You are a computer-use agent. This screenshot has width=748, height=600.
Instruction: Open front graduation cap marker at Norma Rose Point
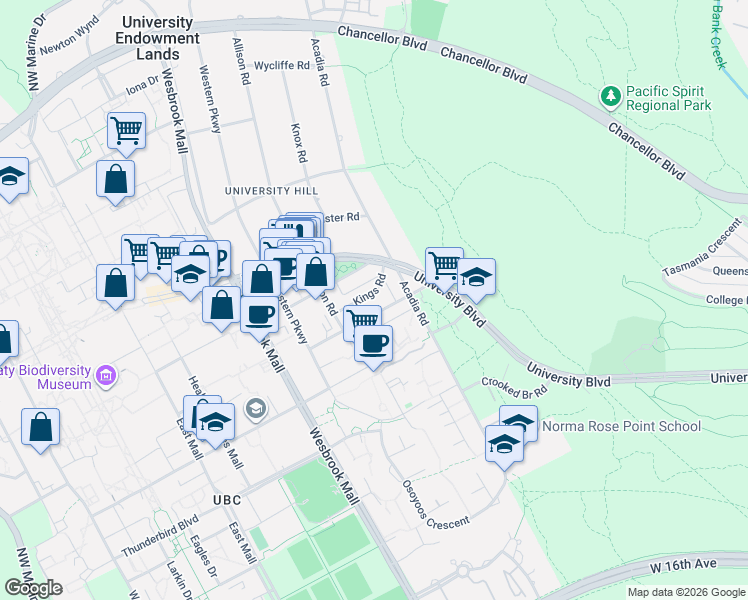[x=504, y=445]
